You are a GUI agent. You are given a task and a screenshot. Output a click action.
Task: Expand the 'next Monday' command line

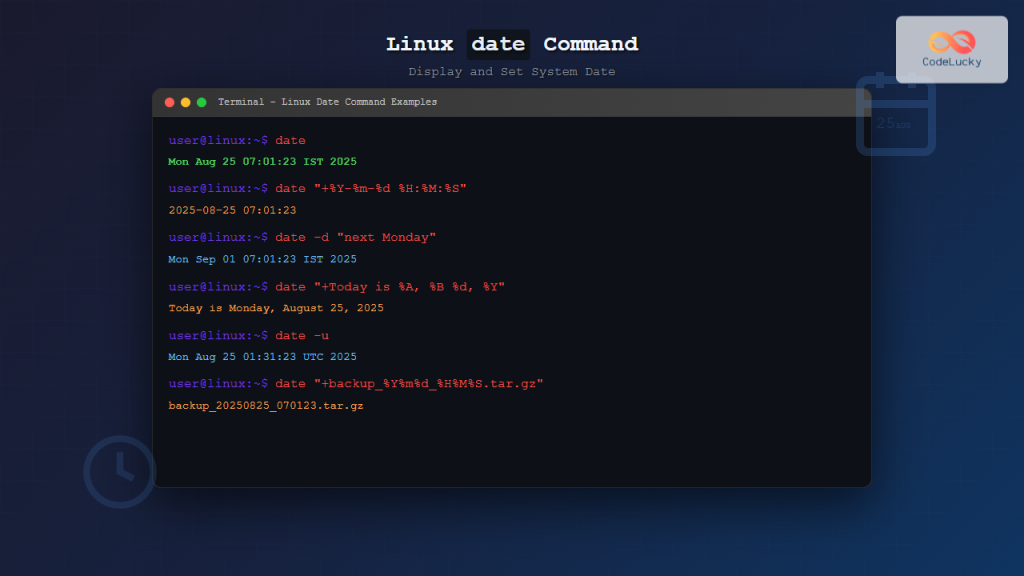(301, 237)
